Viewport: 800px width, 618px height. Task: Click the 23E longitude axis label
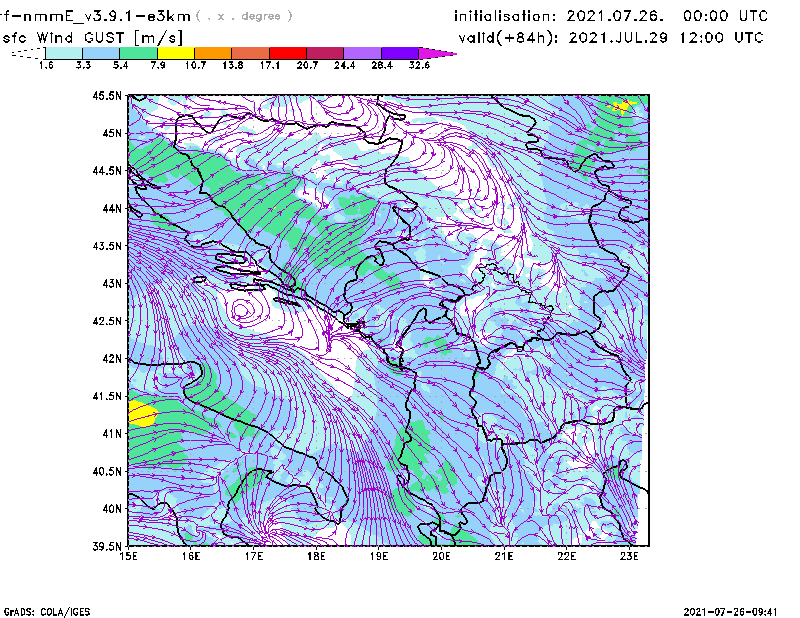[x=629, y=556]
